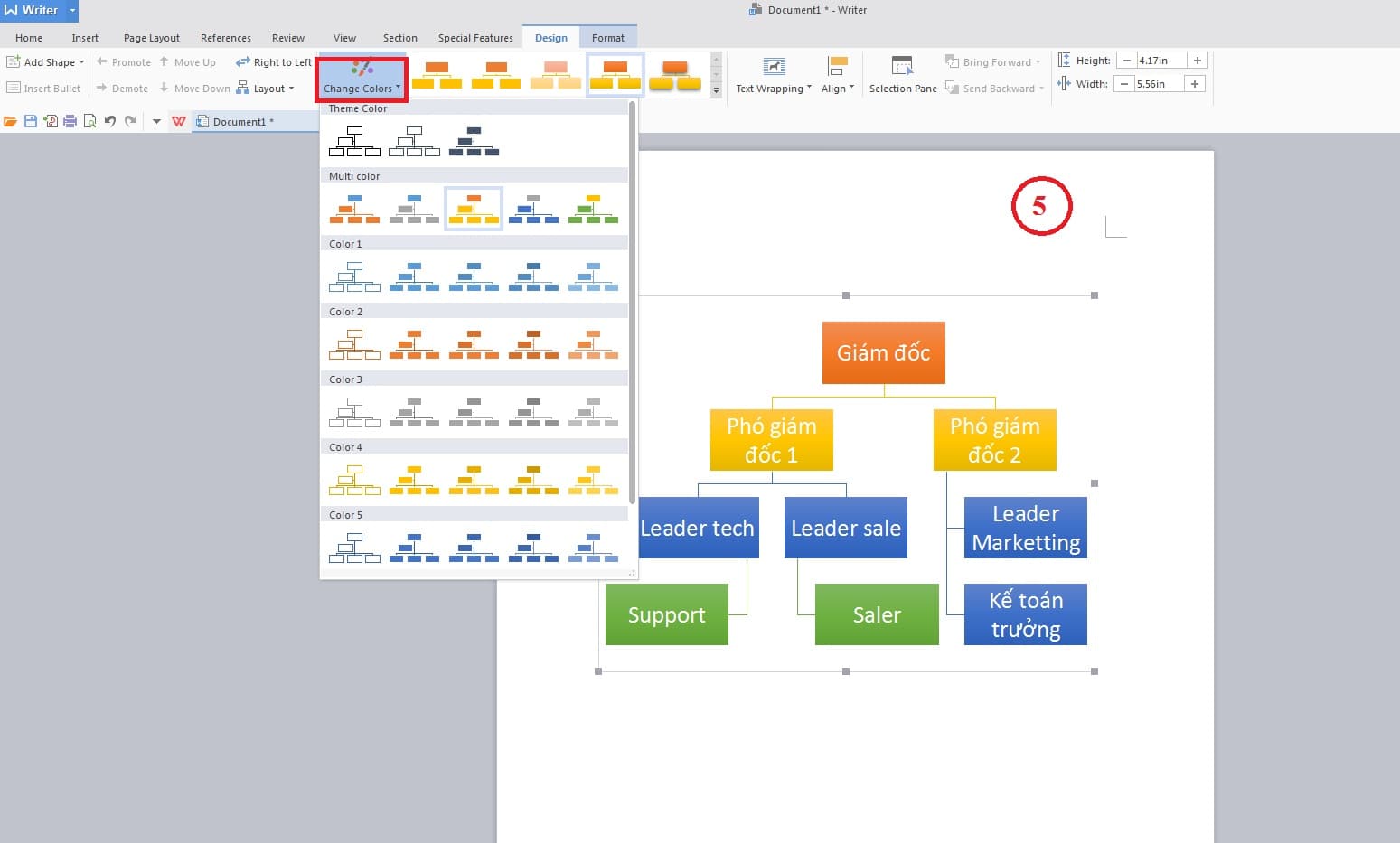Click the open folder icon
This screenshot has width=1400, height=843.
click(11, 121)
